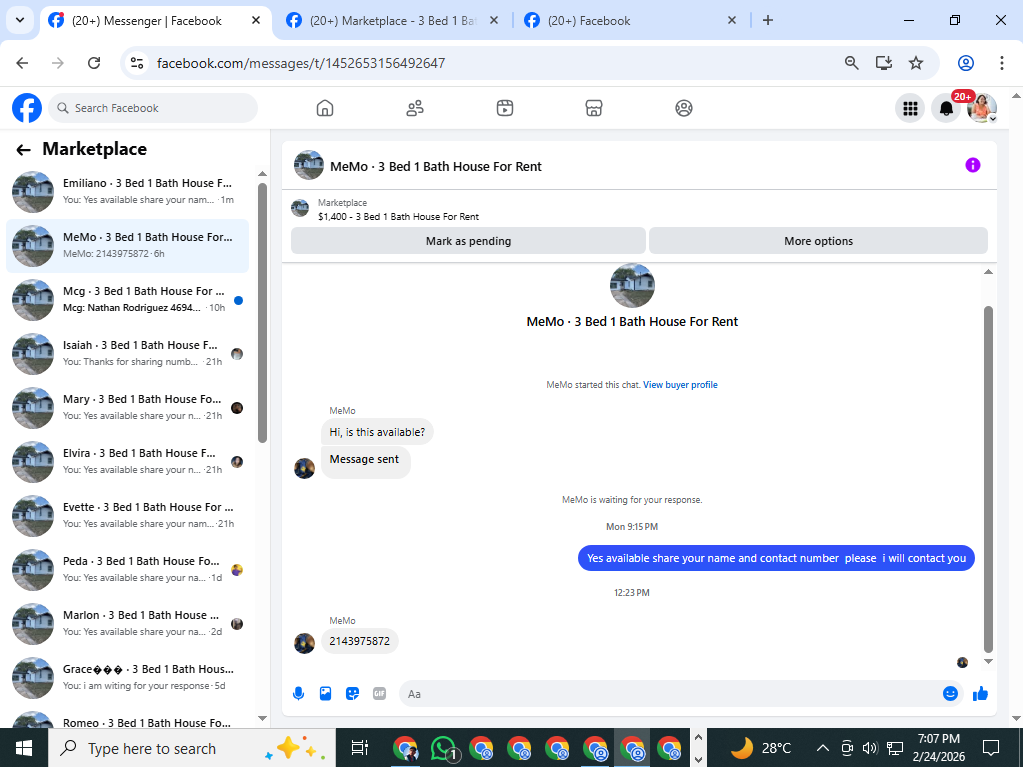Open the GIF picker icon
Viewport: 1023px width, 767px height.
[x=379, y=694]
